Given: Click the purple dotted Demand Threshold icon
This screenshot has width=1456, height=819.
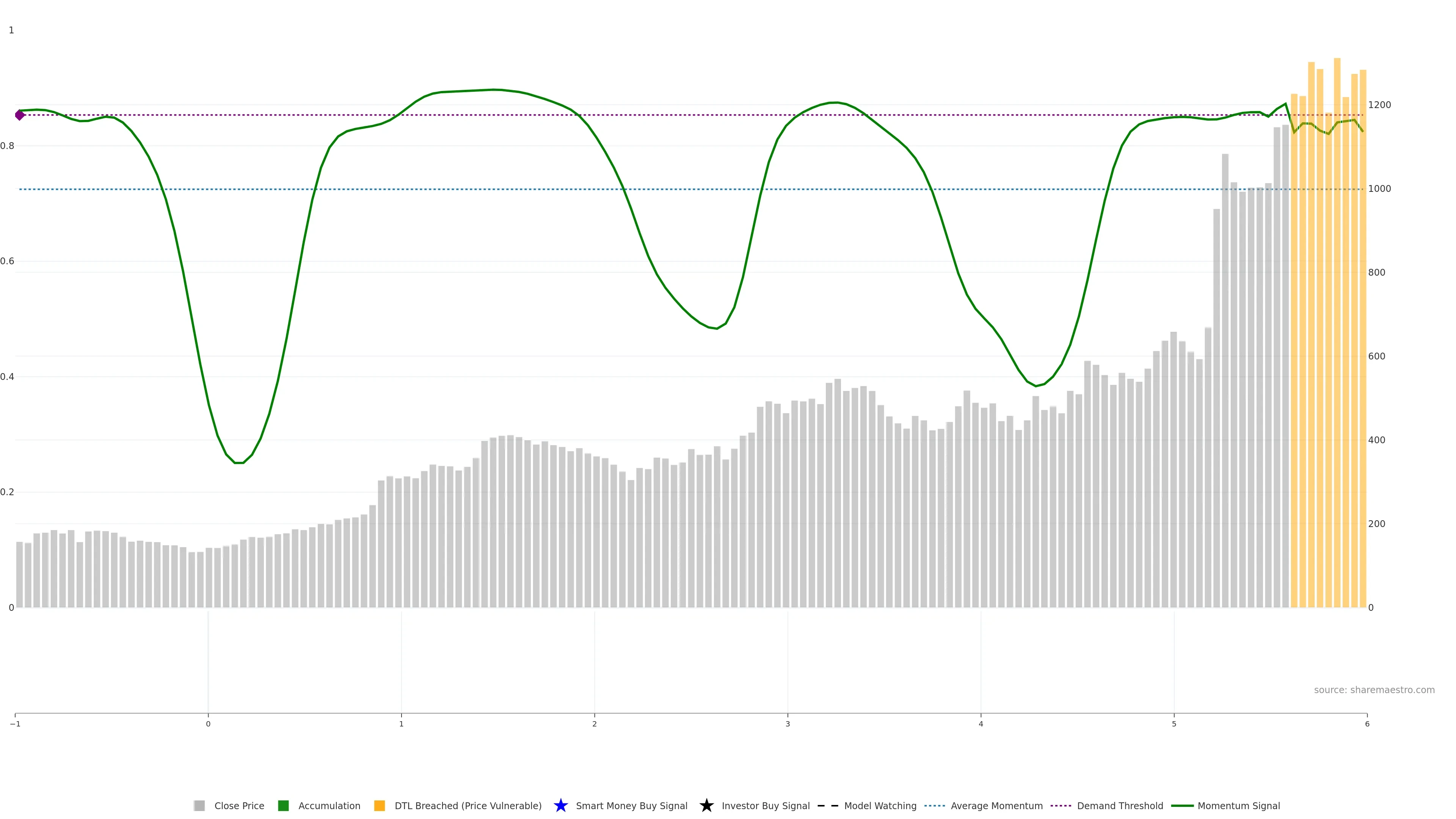Looking at the screenshot, I should pyautogui.click(x=1061, y=805).
